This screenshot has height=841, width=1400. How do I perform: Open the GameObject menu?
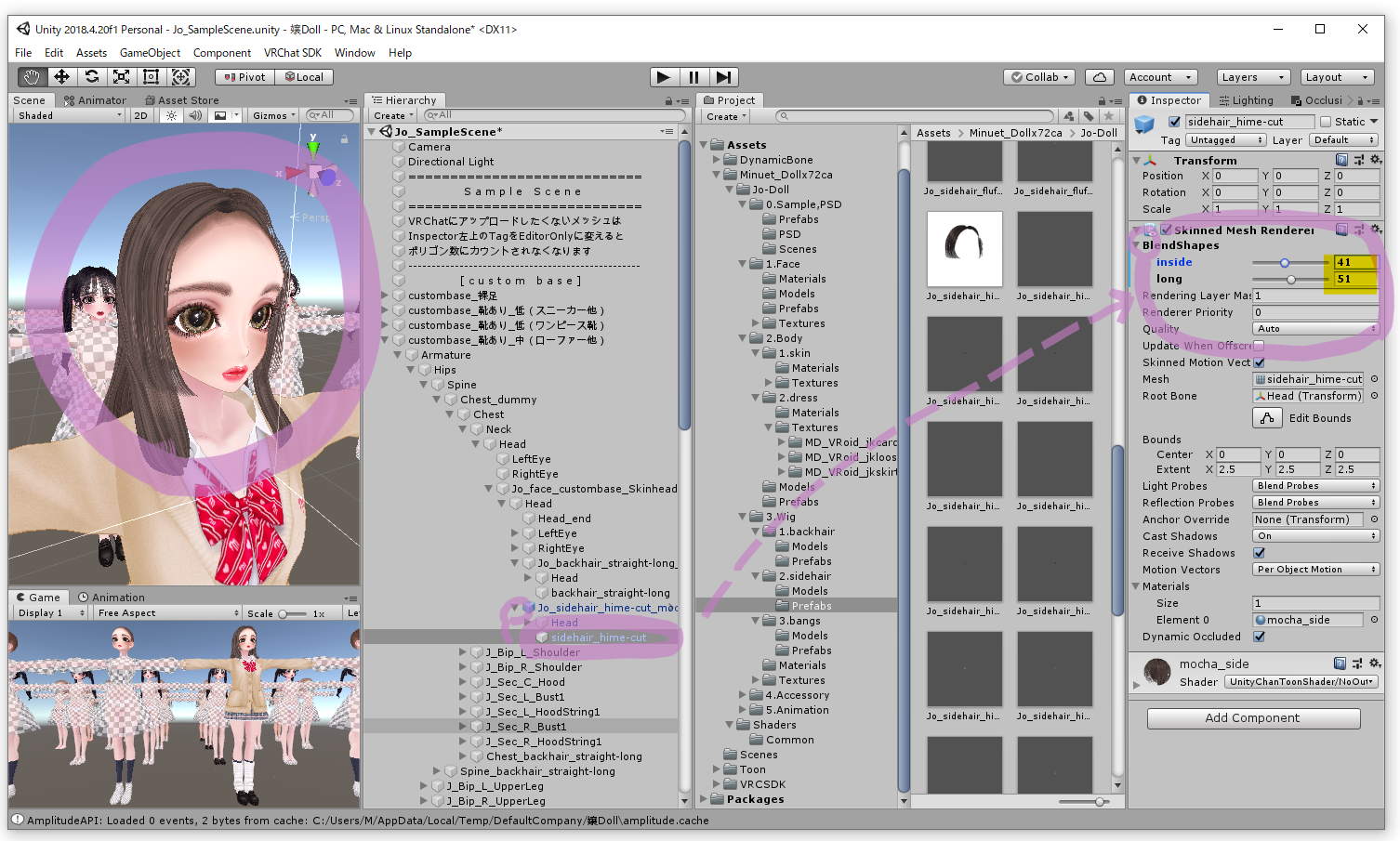tap(150, 53)
